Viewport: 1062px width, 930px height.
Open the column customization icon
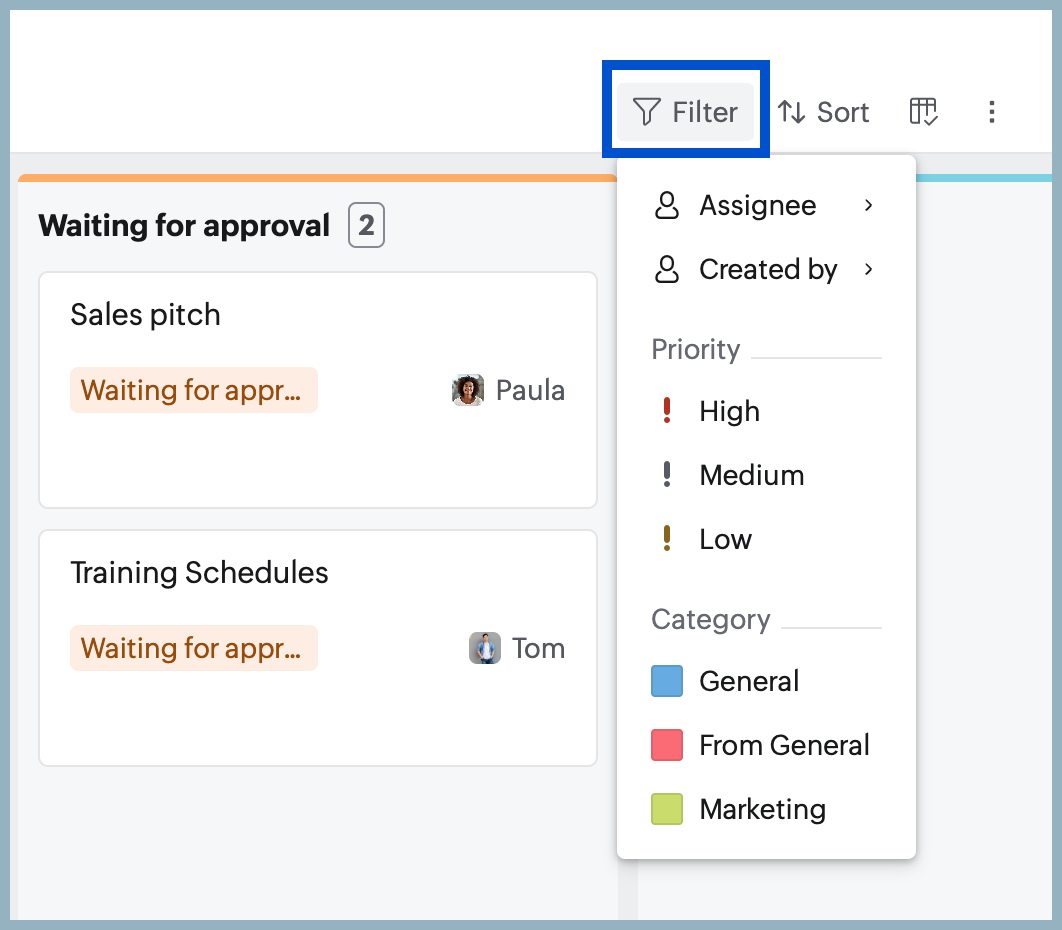point(923,112)
